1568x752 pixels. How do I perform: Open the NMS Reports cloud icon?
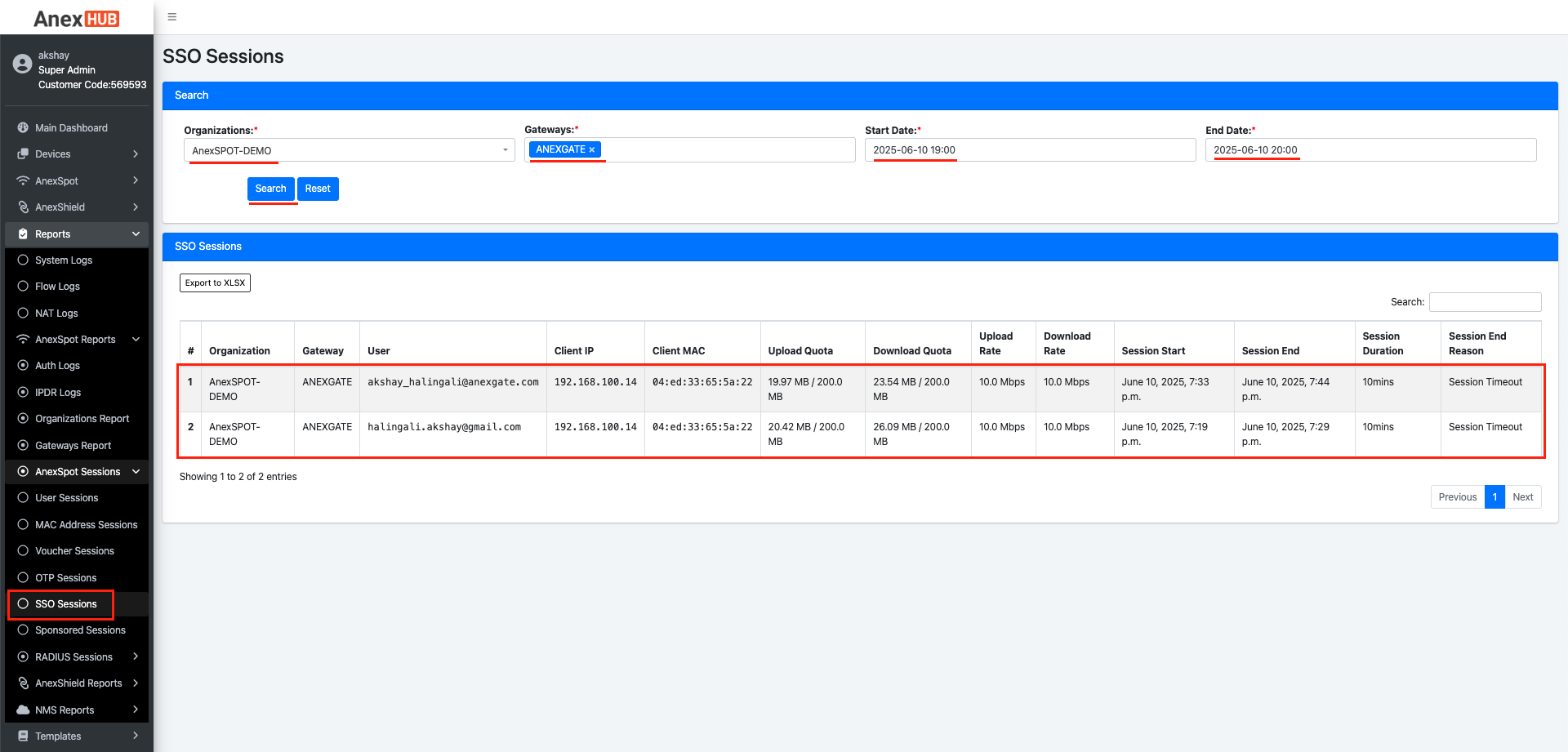(22, 710)
